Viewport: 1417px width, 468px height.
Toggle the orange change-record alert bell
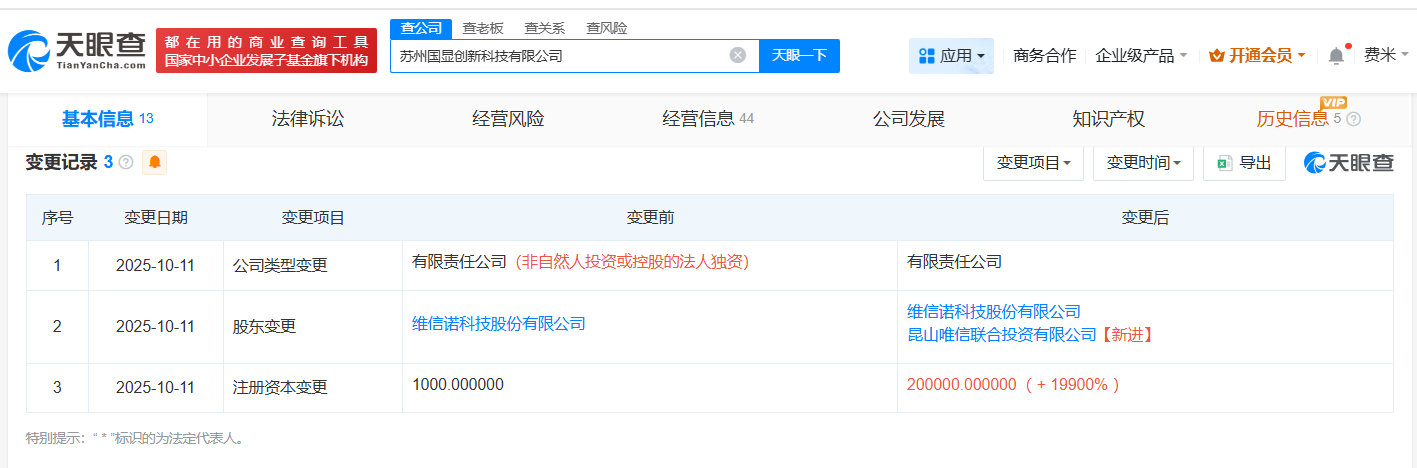click(x=155, y=162)
